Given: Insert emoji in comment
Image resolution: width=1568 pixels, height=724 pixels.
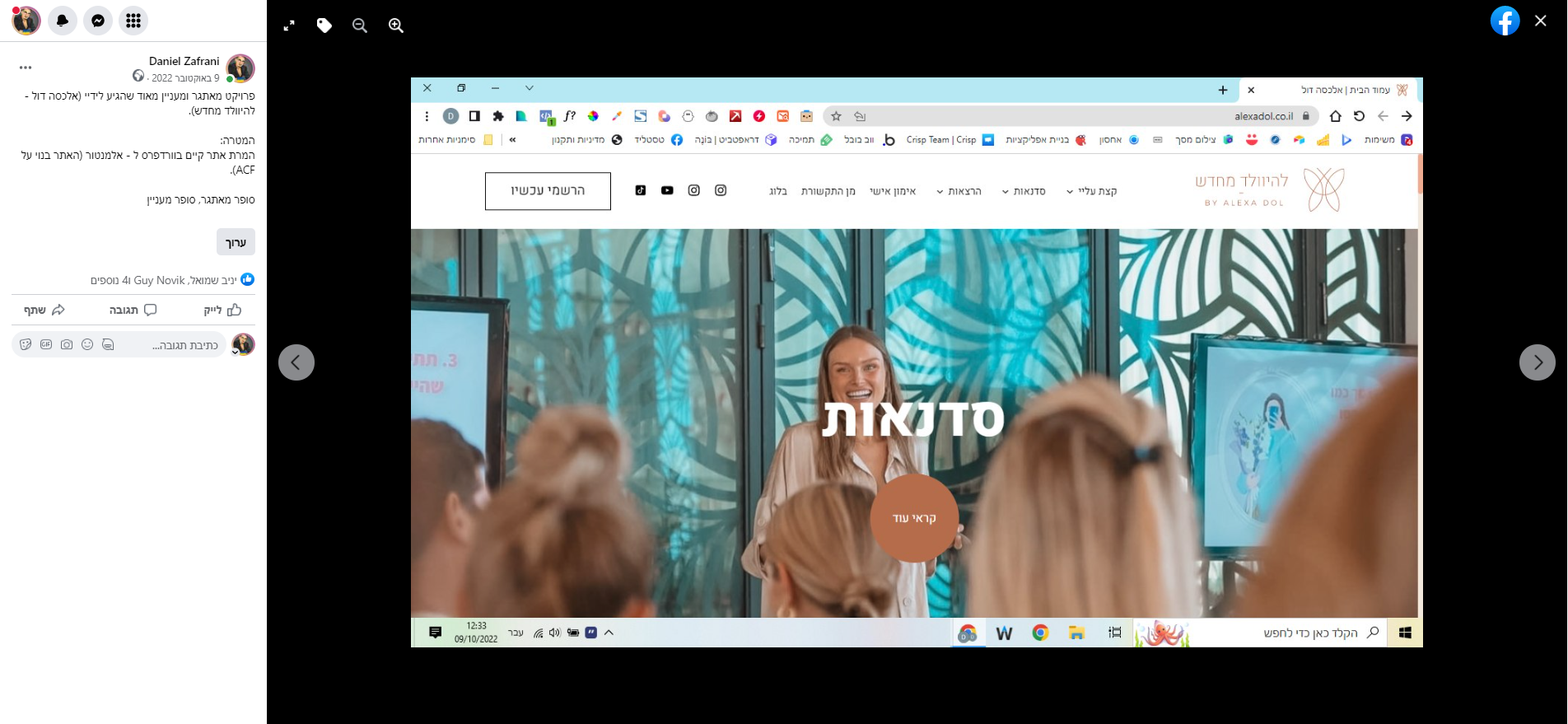Looking at the screenshot, I should pyautogui.click(x=87, y=344).
